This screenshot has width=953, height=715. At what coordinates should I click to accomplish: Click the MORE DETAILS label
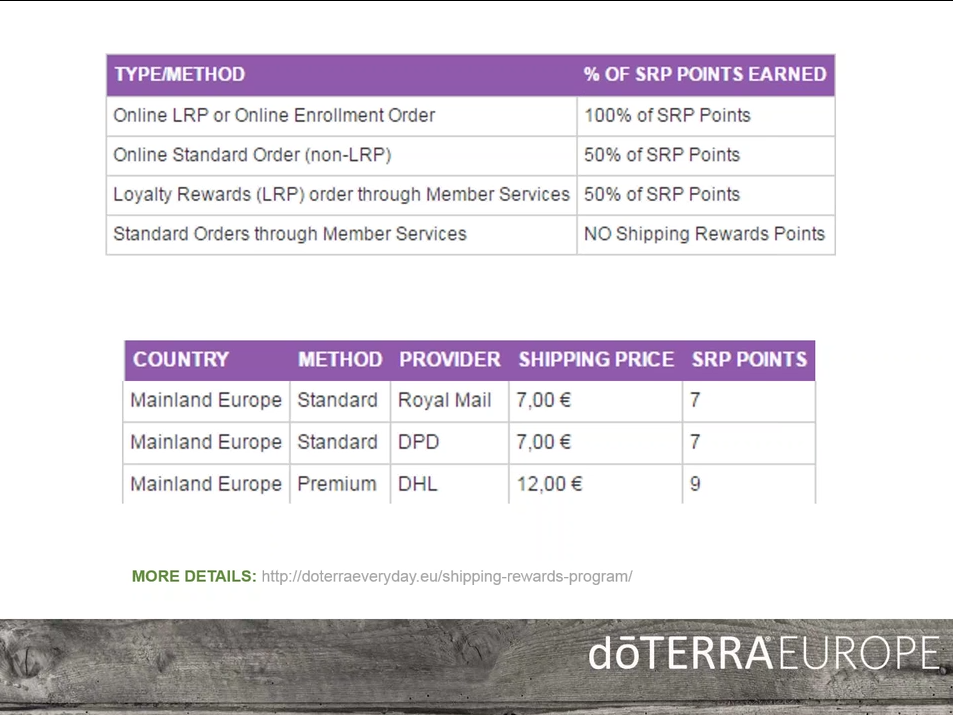pyautogui.click(x=194, y=576)
